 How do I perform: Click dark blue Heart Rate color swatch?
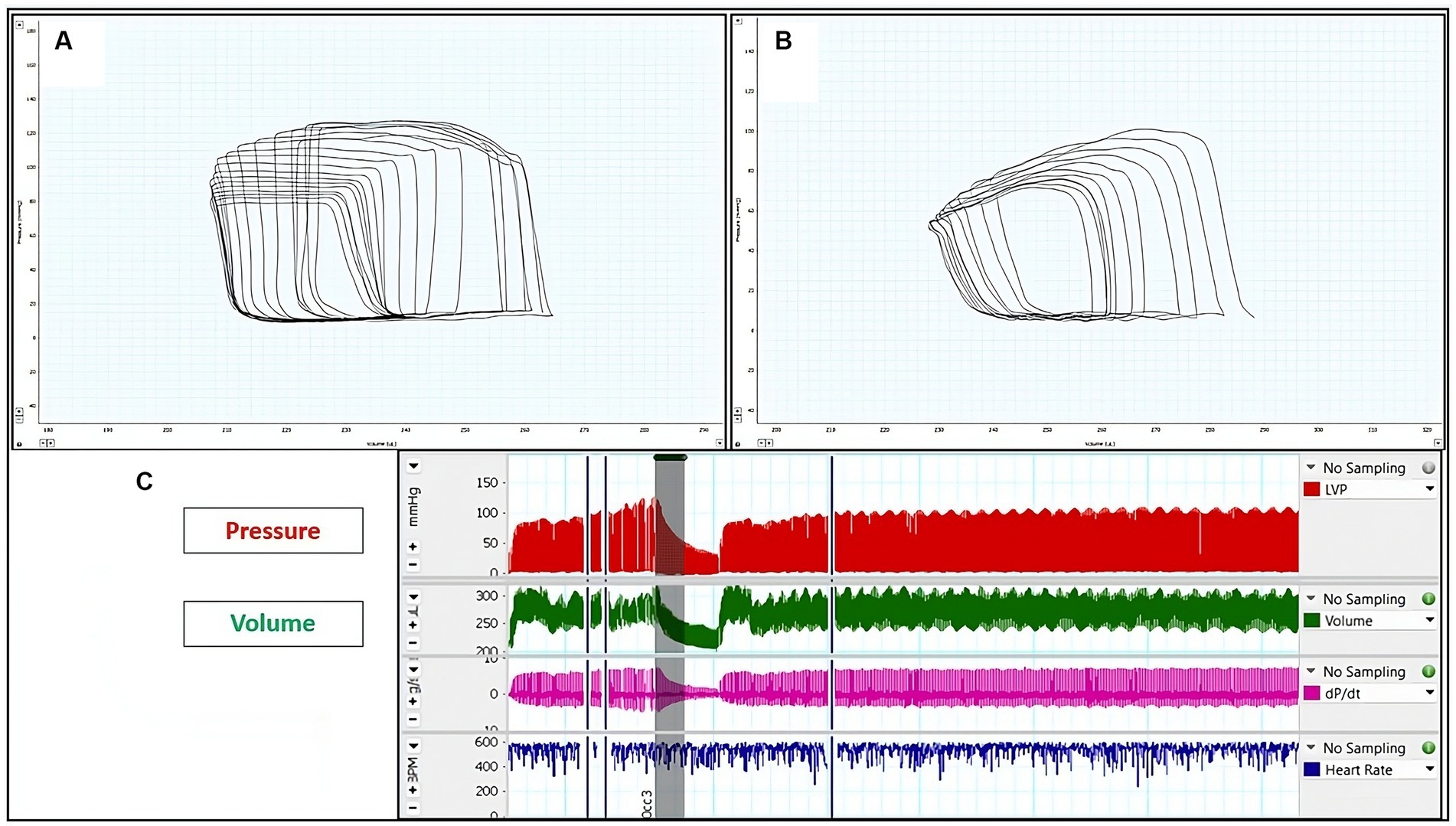[1312, 769]
